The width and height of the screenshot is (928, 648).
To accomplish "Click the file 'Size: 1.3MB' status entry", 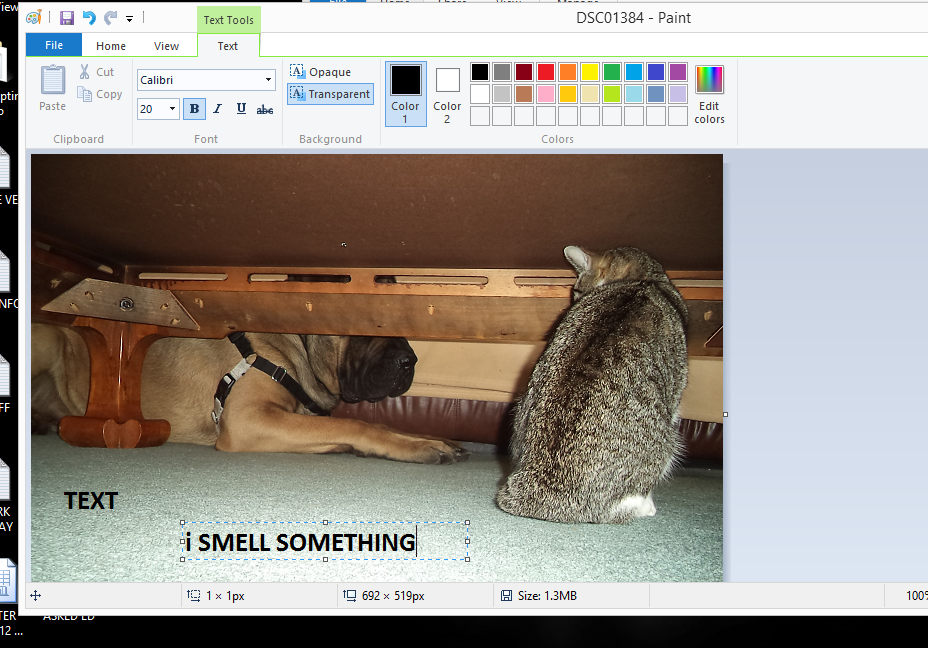I will (x=539, y=596).
